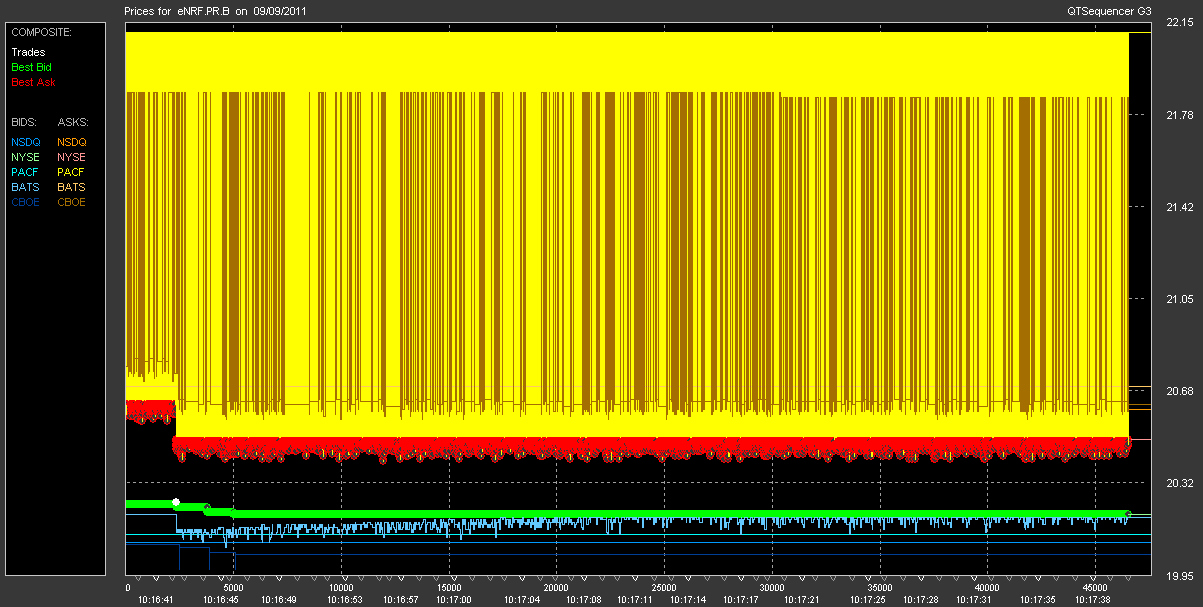Click the 21.05 price axis label
Viewport: 1203px width, 607px height.
pyautogui.click(x=1180, y=300)
